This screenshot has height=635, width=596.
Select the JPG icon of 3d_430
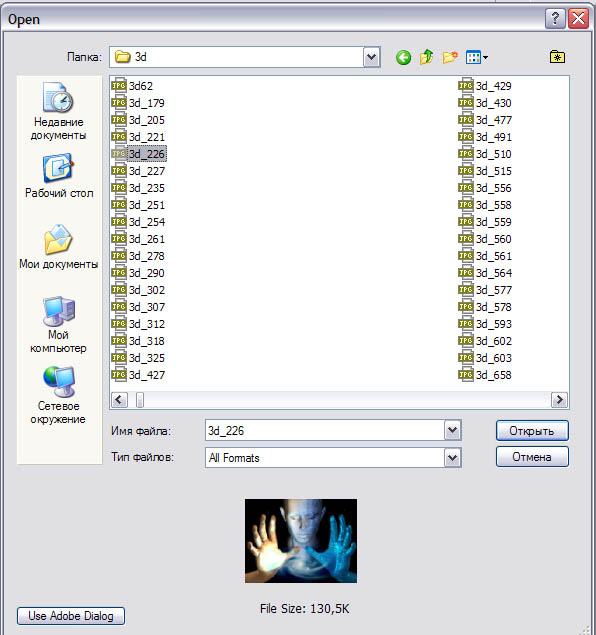click(466, 102)
